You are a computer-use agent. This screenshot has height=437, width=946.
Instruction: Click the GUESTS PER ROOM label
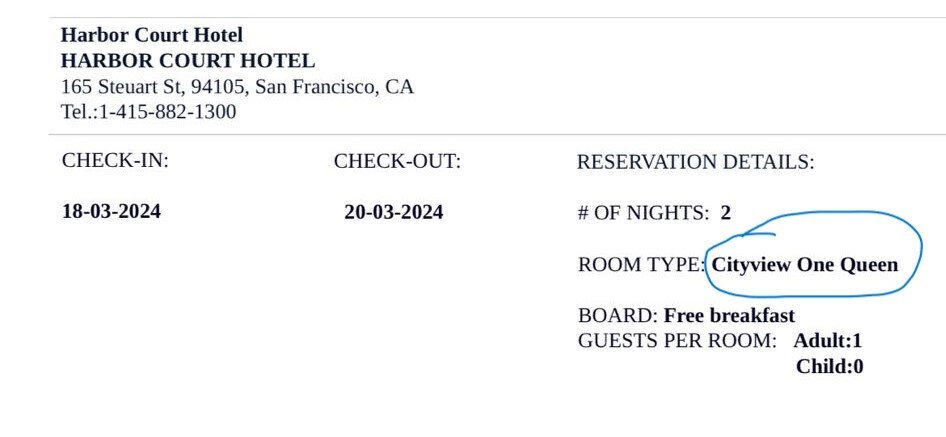[677, 341]
